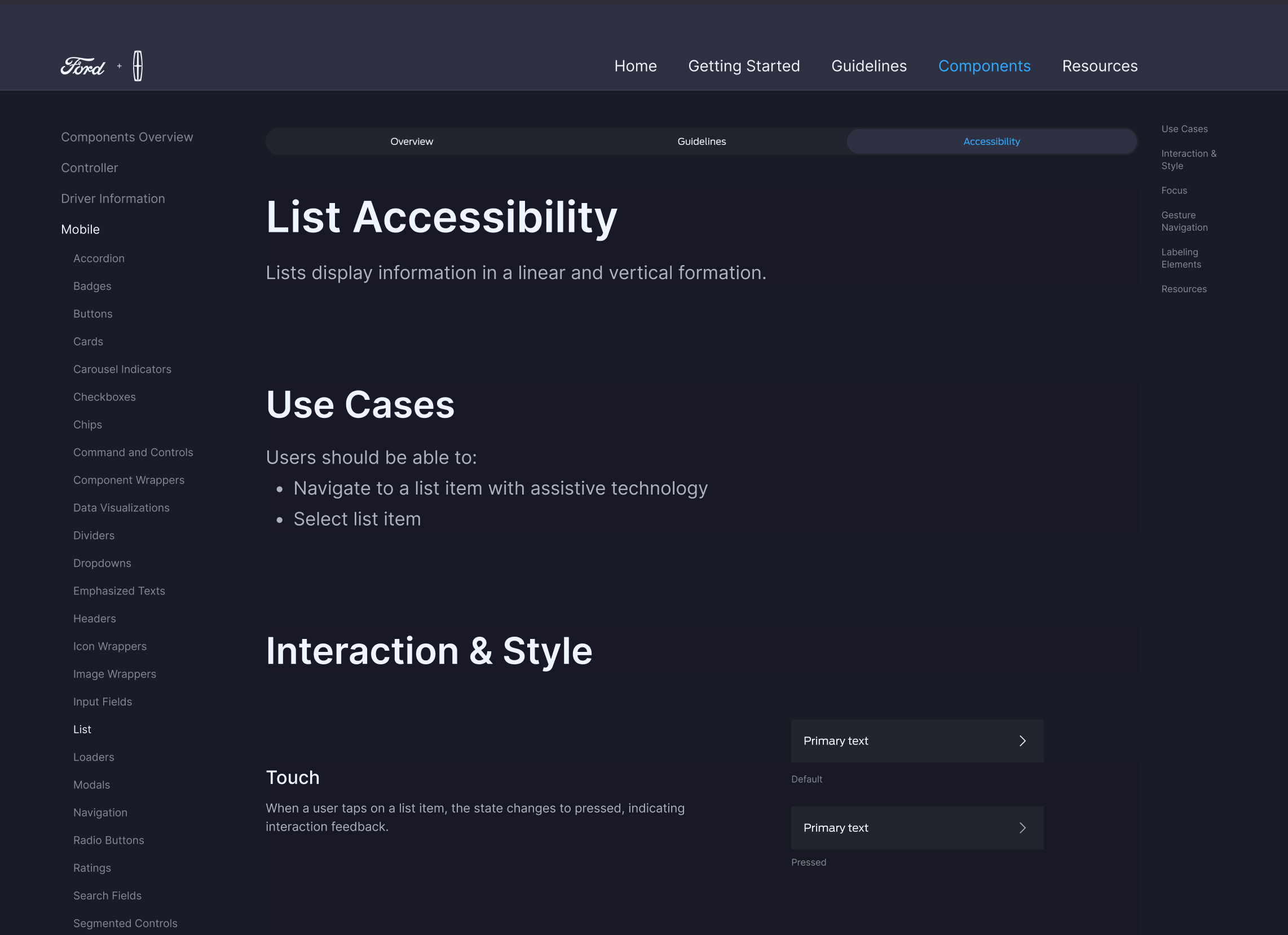Click the Lincoln logo emblem
The width and height of the screenshot is (1288, 935).
(x=138, y=66)
